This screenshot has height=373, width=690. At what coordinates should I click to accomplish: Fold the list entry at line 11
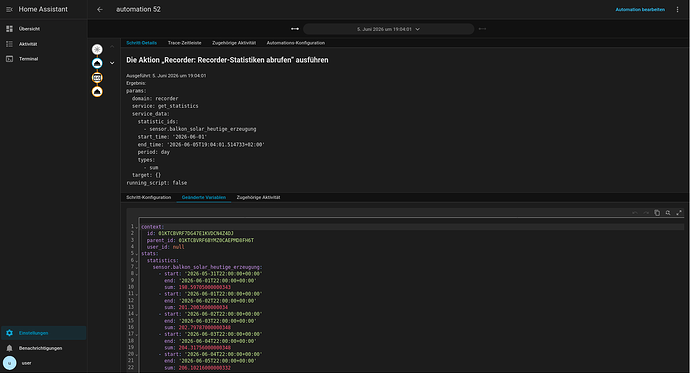137,294
